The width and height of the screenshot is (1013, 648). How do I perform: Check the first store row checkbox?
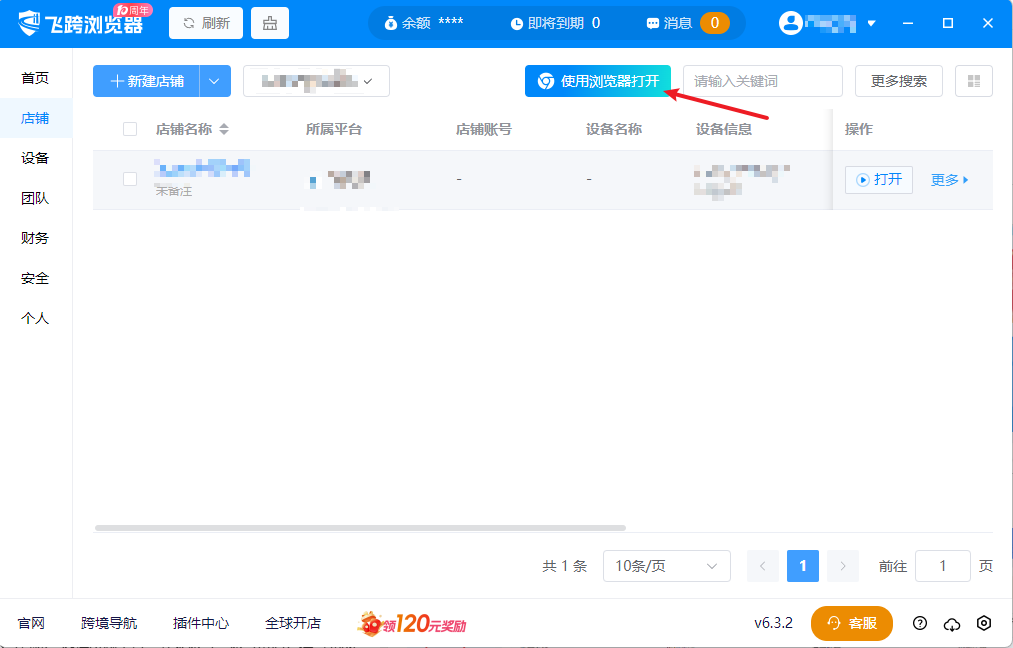click(130, 179)
